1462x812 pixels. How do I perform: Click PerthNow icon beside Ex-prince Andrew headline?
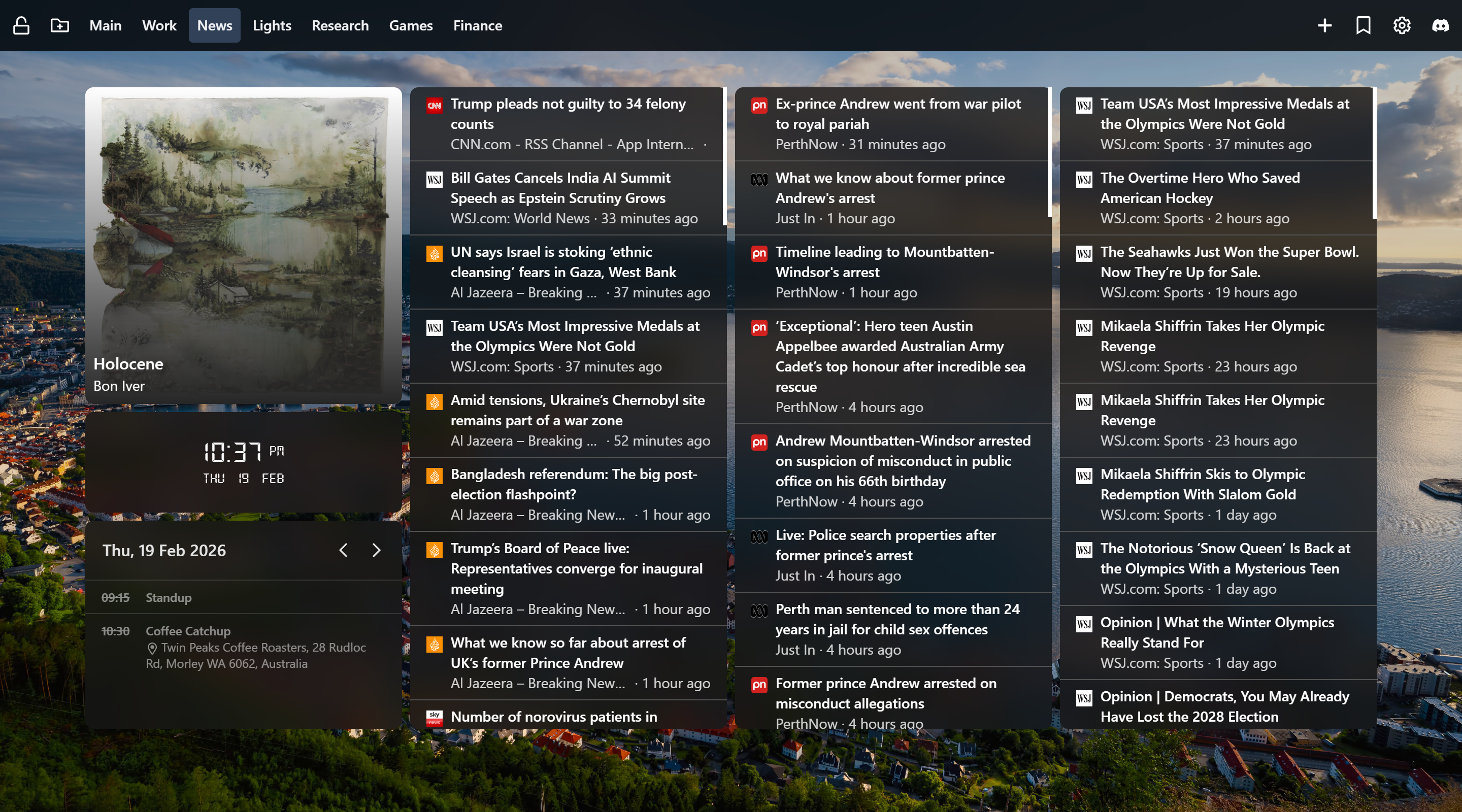[759, 105]
